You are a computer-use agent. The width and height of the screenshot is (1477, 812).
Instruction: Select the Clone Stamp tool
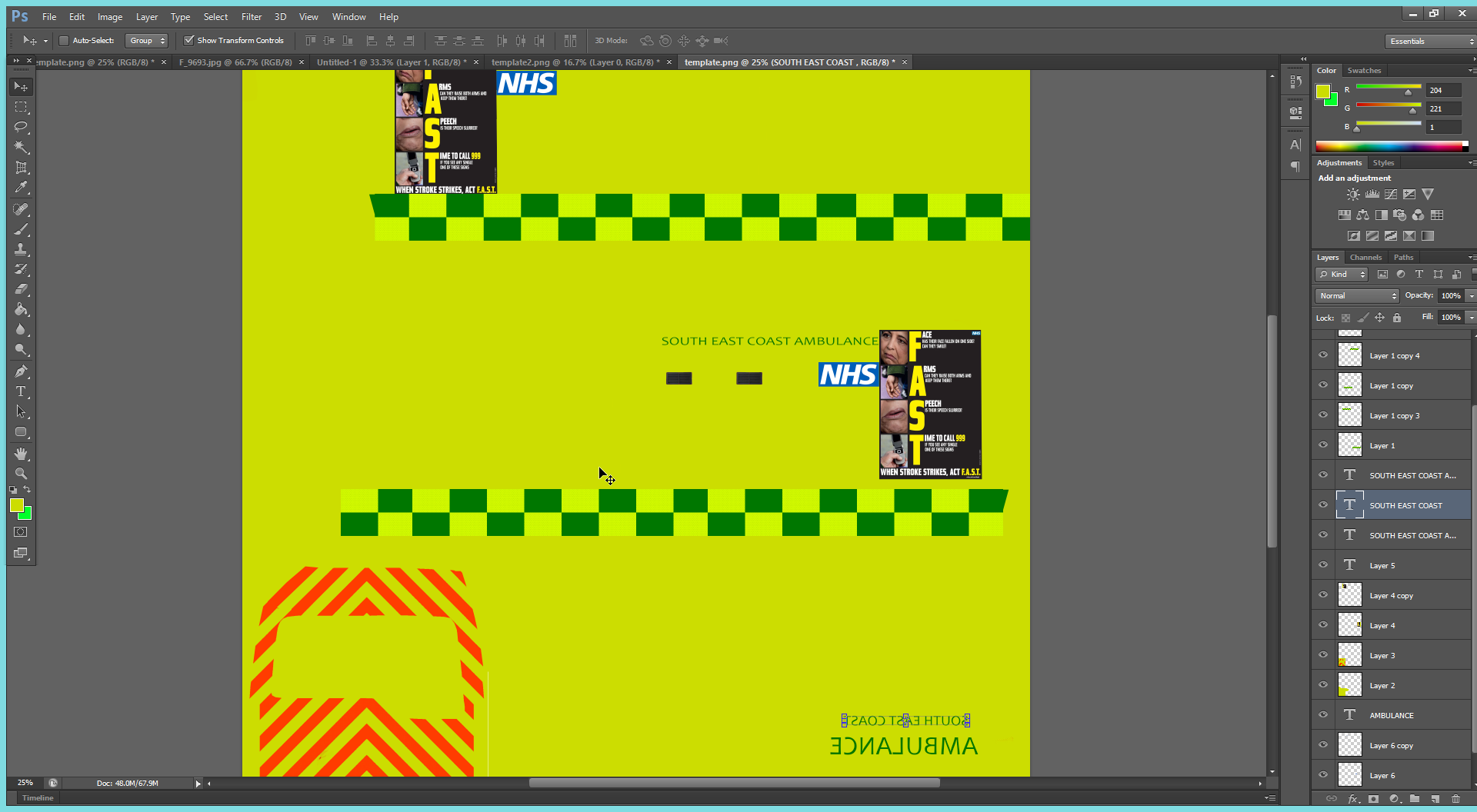point(21,250)
